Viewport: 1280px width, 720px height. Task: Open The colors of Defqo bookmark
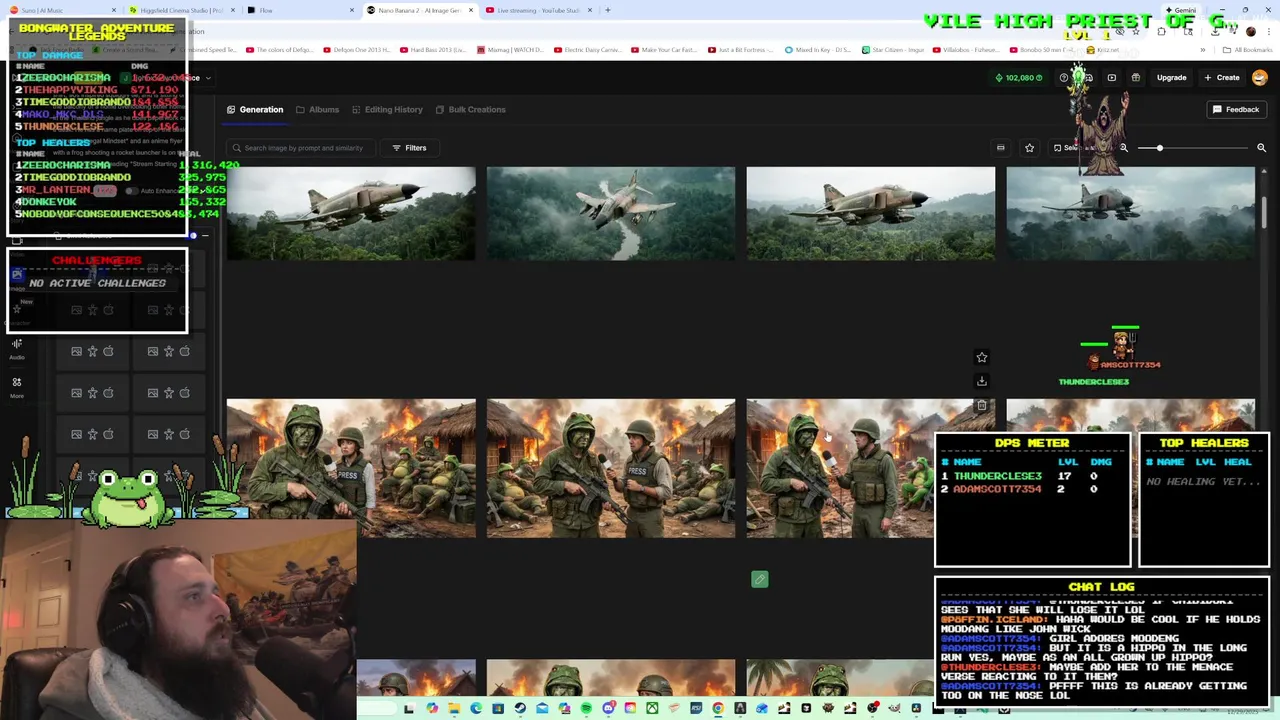tap(279, 49)
